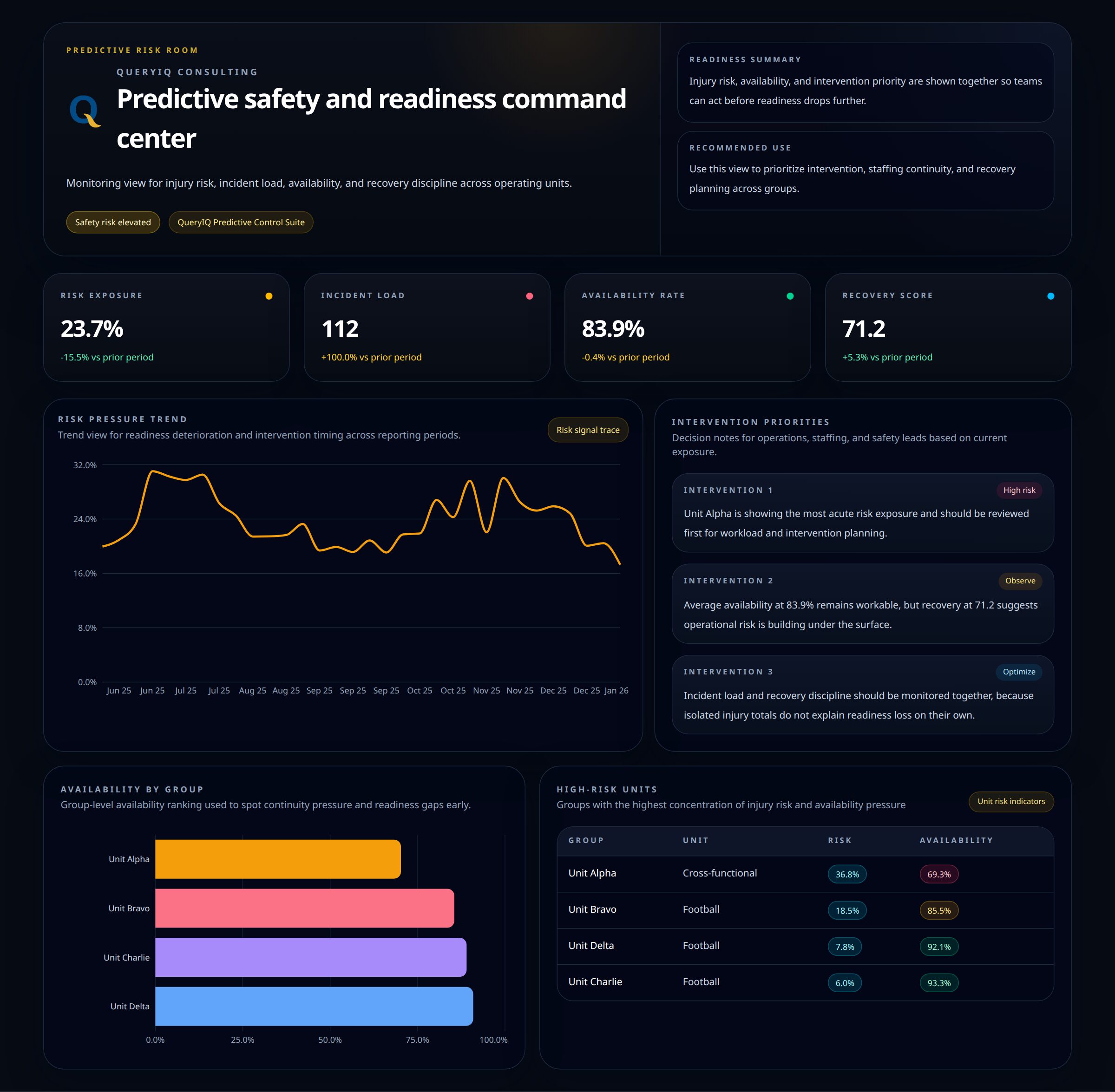Click the Optimize label on Intervention 3

click(x=1019, y=672)
